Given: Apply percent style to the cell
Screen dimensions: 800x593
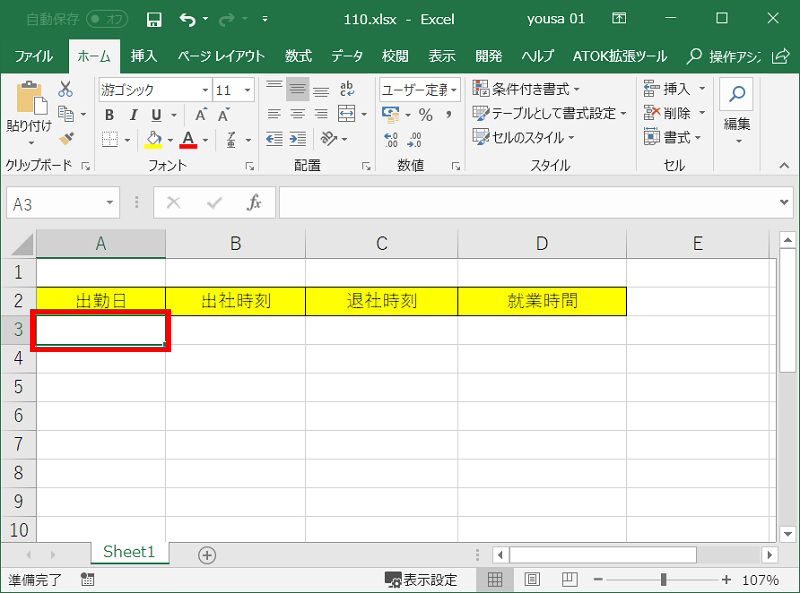Looking at the screenshot, I should point(426,114).
